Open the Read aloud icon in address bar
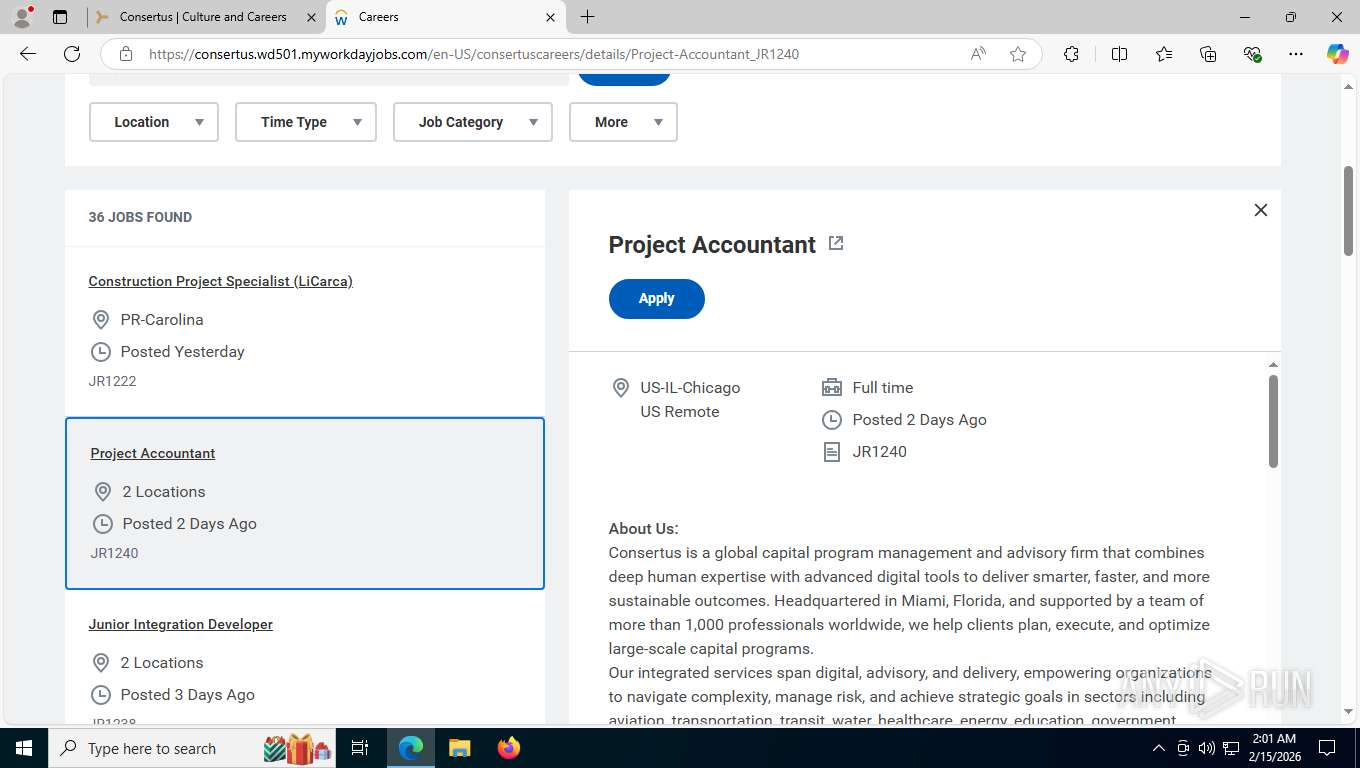 978,54
